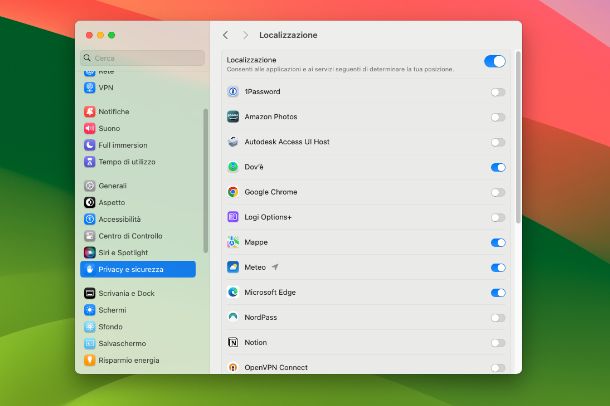Image resolution: width=610 pixels, height=406 pixels.
Task: Click the Cerca search field
Action: tap(142, 58)
